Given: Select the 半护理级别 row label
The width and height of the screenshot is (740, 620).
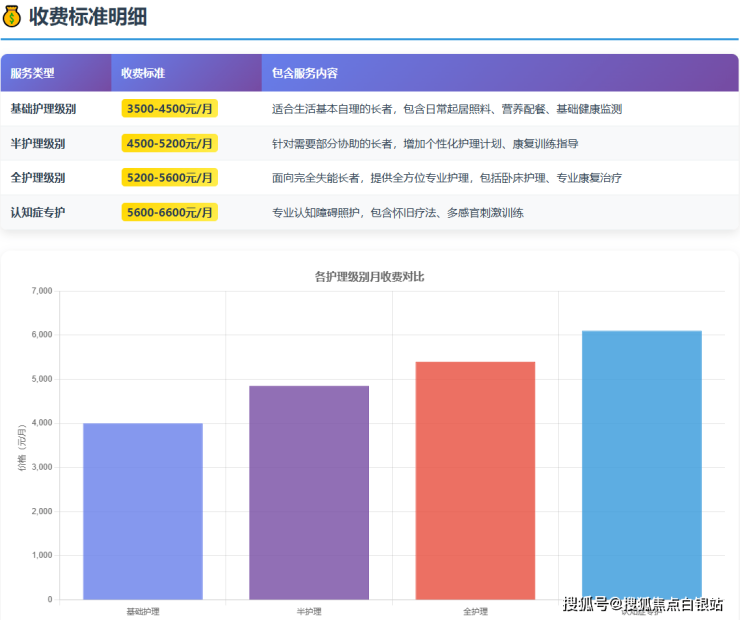Looking at the screenshot, I should coord(37,144).
